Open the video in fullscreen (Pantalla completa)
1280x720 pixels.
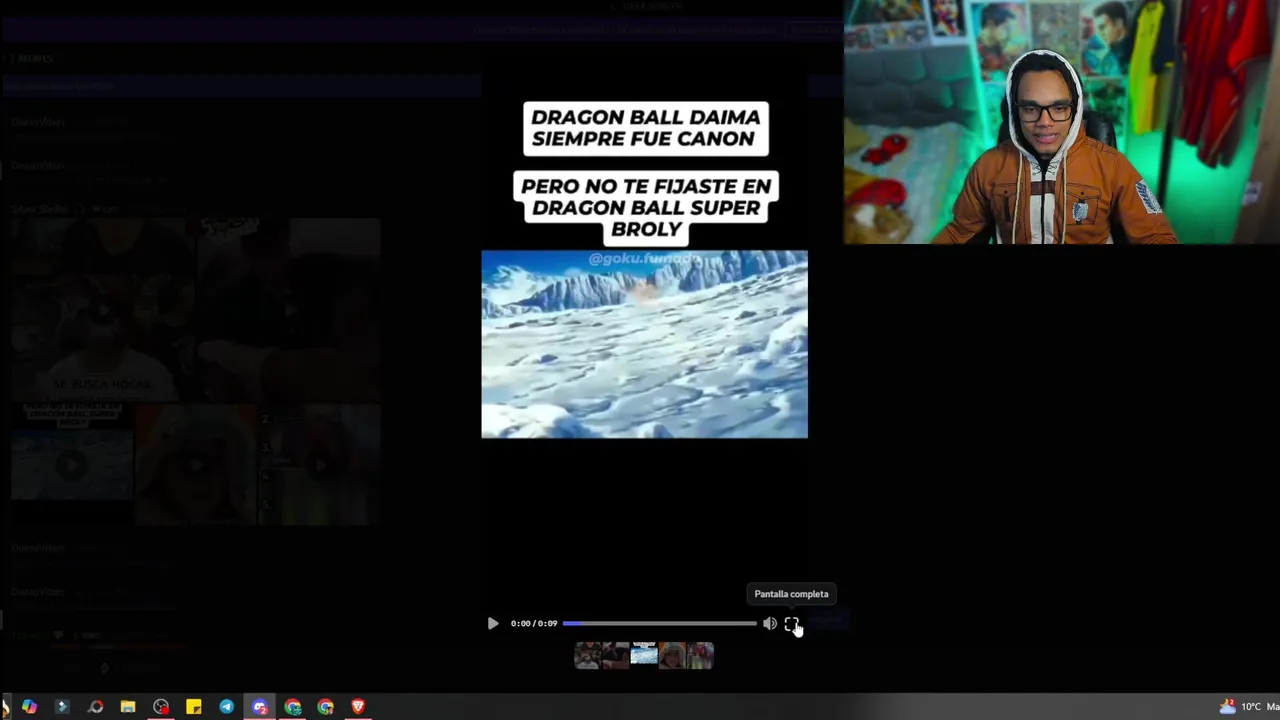791,623
